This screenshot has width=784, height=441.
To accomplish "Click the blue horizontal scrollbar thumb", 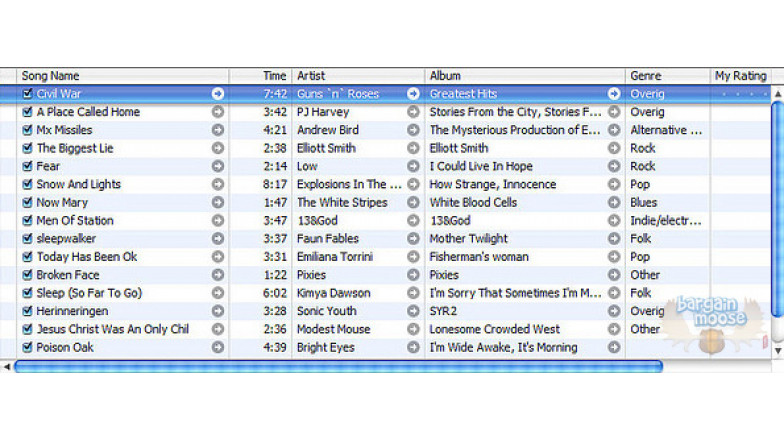I will (338, 366).
